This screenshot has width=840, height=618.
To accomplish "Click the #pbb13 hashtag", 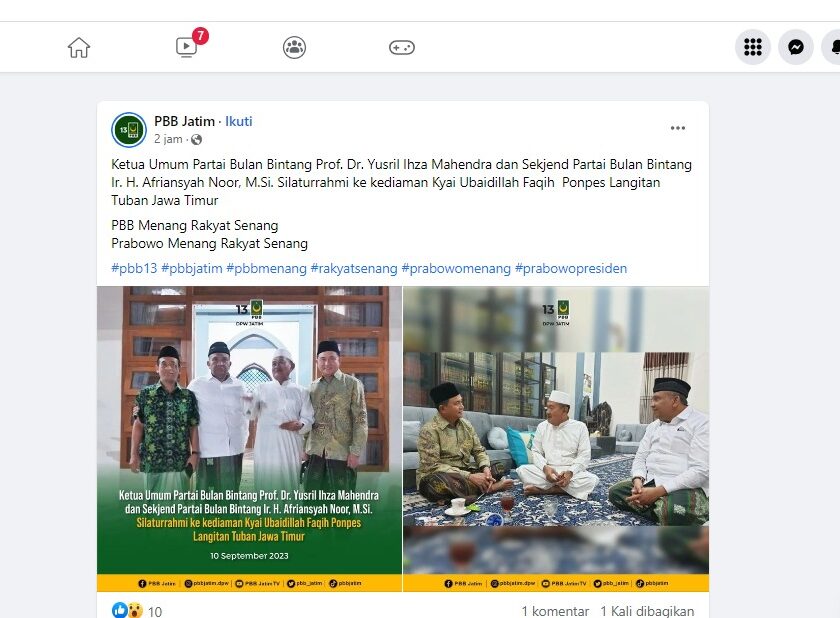I will [134, 268].
